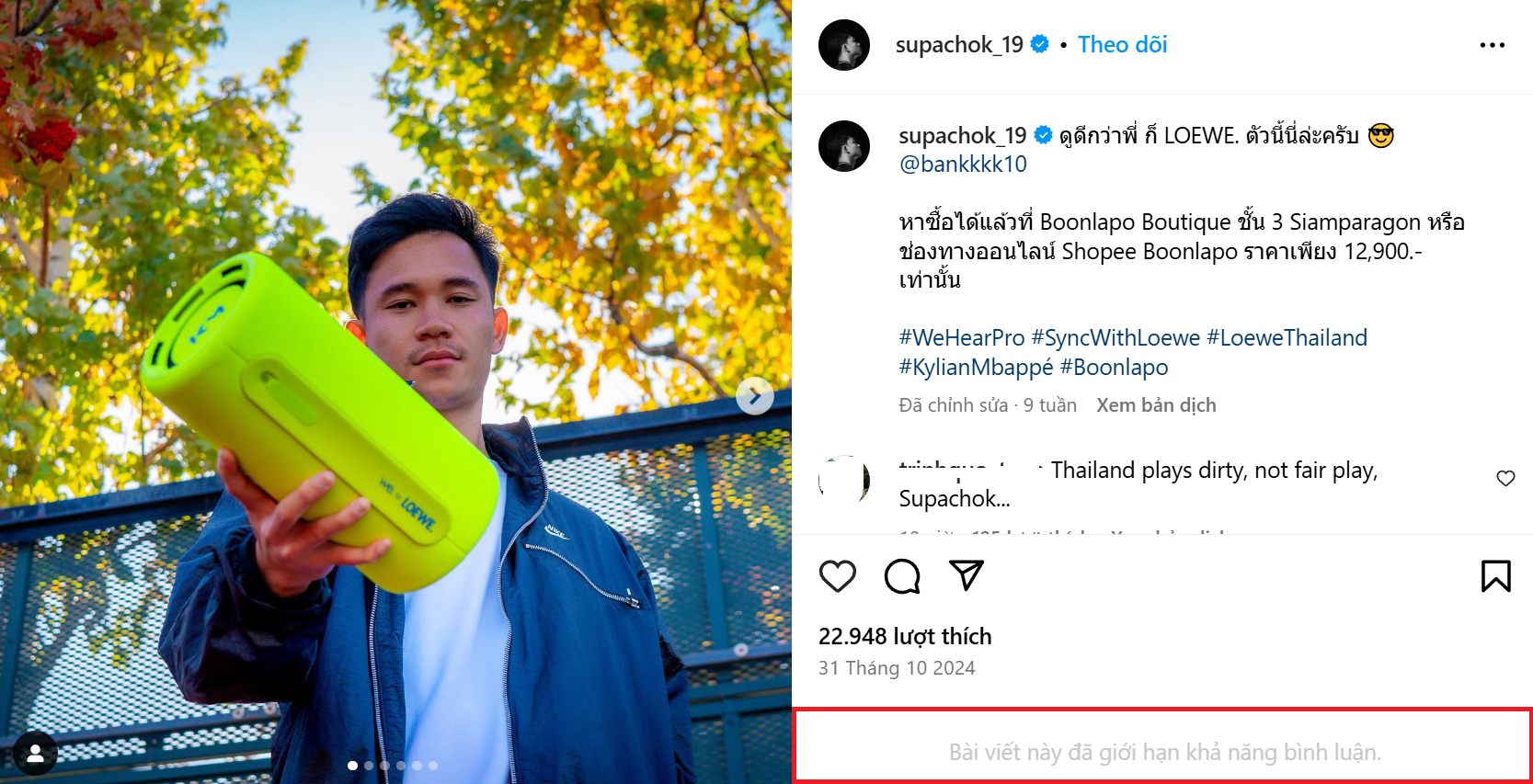The image size is (1533, 784).
Task: Click Xem bản dịch to translate caption
Action: click(x=1156, y=405)
